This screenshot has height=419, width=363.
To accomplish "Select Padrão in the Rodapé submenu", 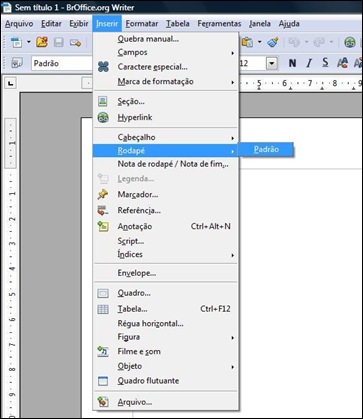I will (266, 150).
